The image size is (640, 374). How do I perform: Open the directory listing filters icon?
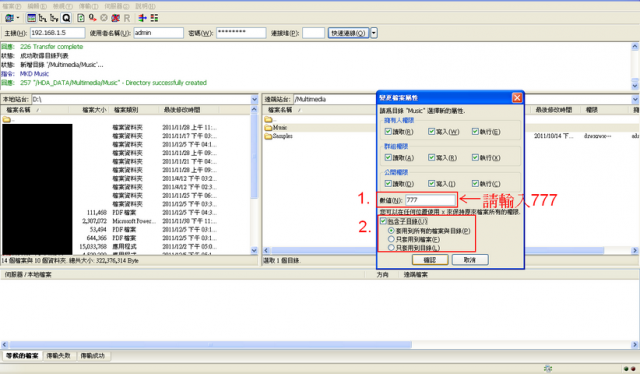(x=142, y=18)
